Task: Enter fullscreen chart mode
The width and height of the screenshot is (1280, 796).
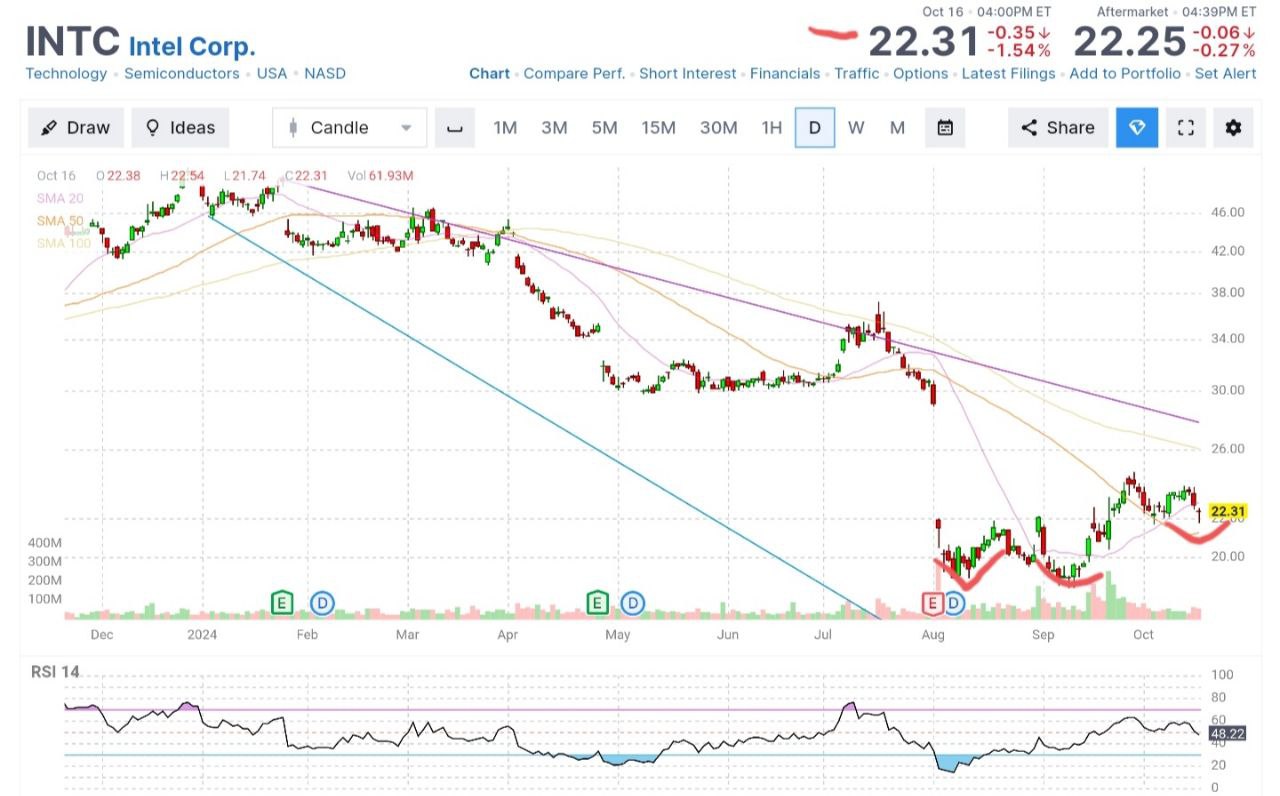Action: tap(1186, 128)
